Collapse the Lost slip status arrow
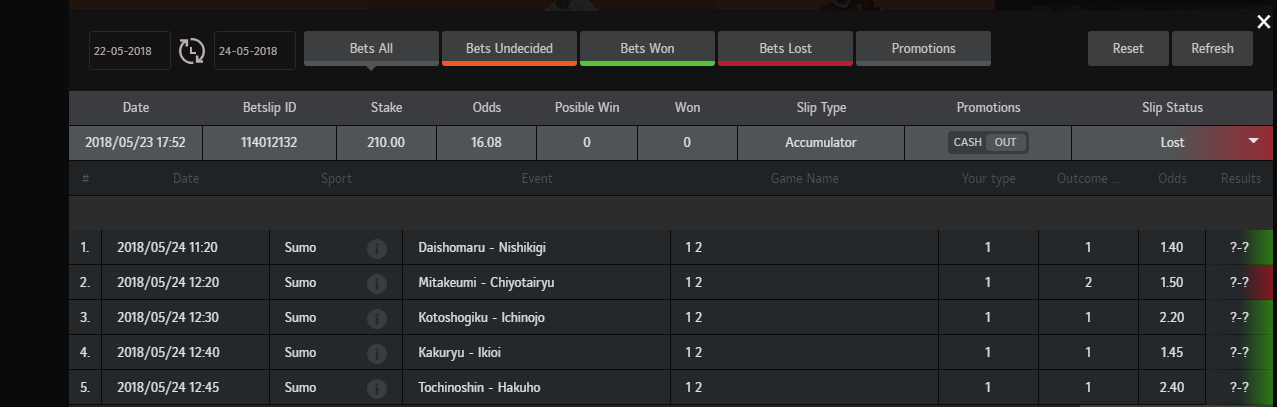The height and width of the screenshot is (407, 1277). pos(1253,141)
